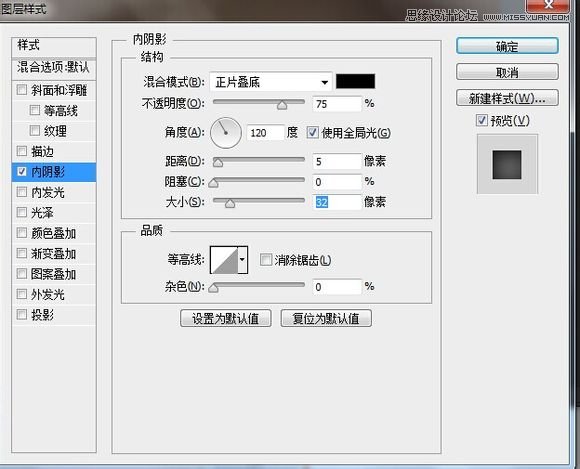
Task: Select the 投影 list entry label
Action: click(42, 315)
